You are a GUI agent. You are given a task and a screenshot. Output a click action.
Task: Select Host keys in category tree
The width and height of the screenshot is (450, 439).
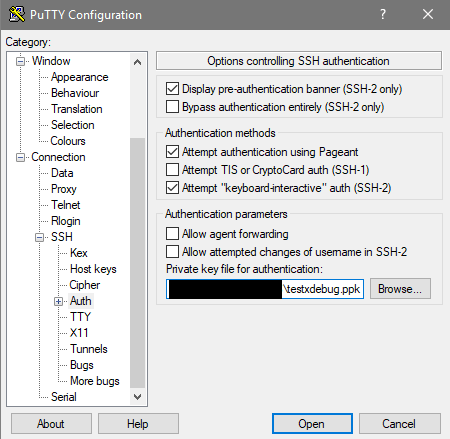93,269
